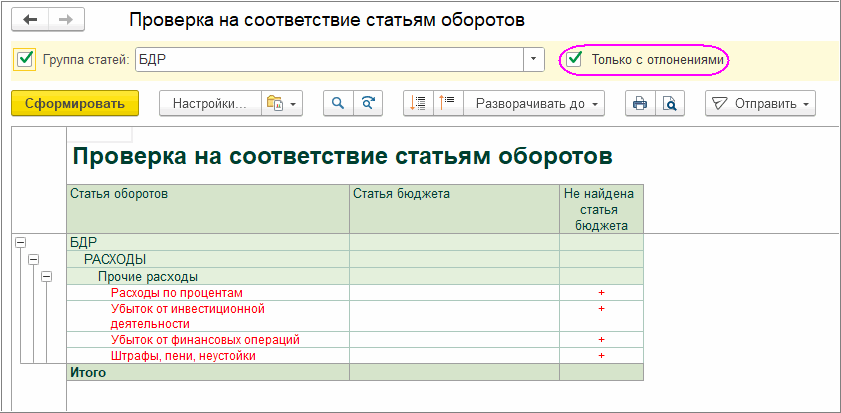Open the БДР group dropdown arrow
Viewport: 841px width, 413px height.
(534, 60)
